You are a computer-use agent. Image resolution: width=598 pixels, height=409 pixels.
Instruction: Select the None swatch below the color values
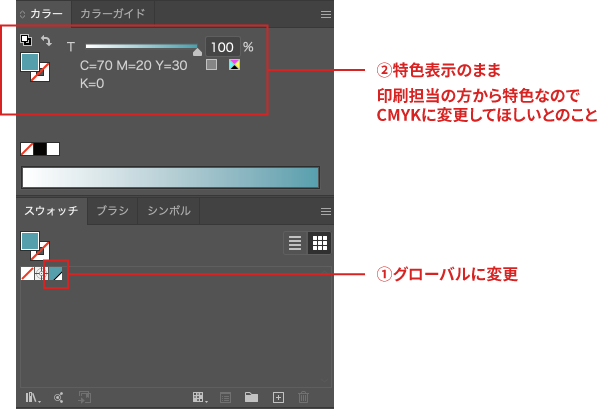(x=27, y=149)
